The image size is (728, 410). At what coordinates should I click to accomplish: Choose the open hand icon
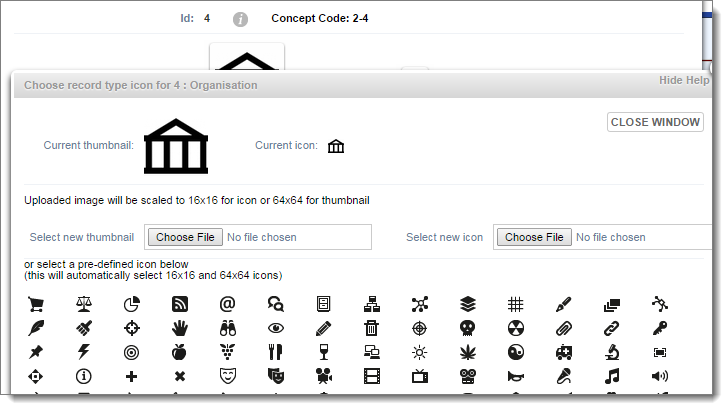(x=180, y=328)
